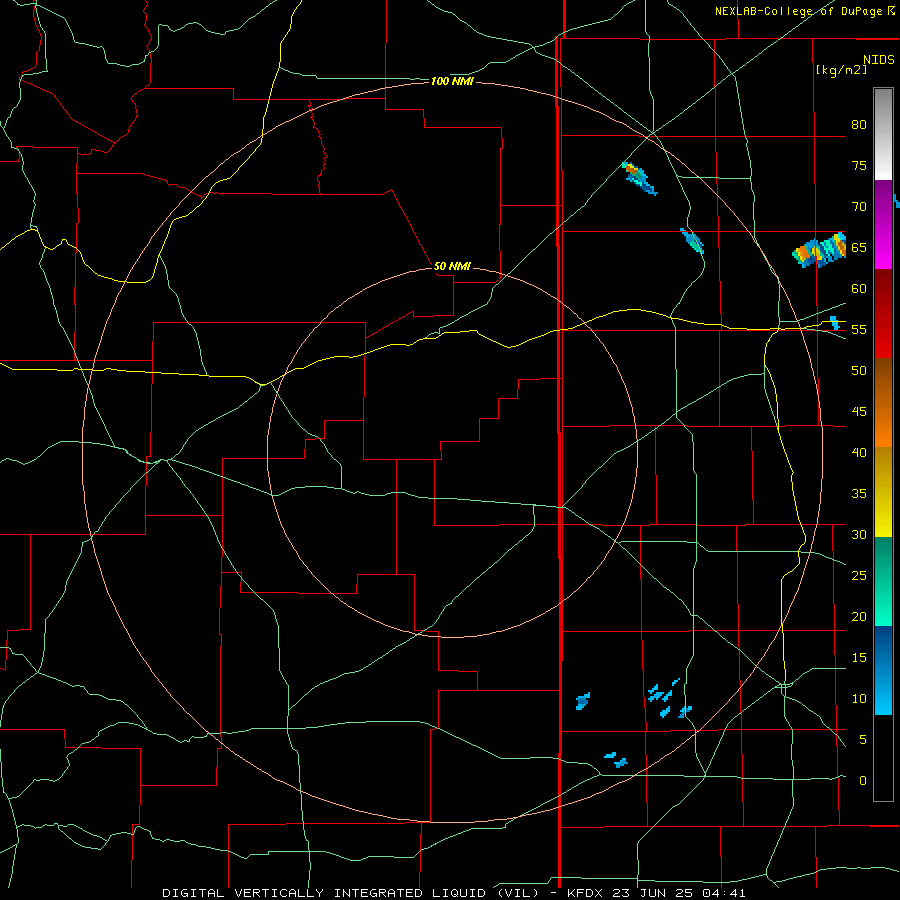Screen dimensions: 900x900
Task: Click the legend value 35
Action: pos(859,494)
